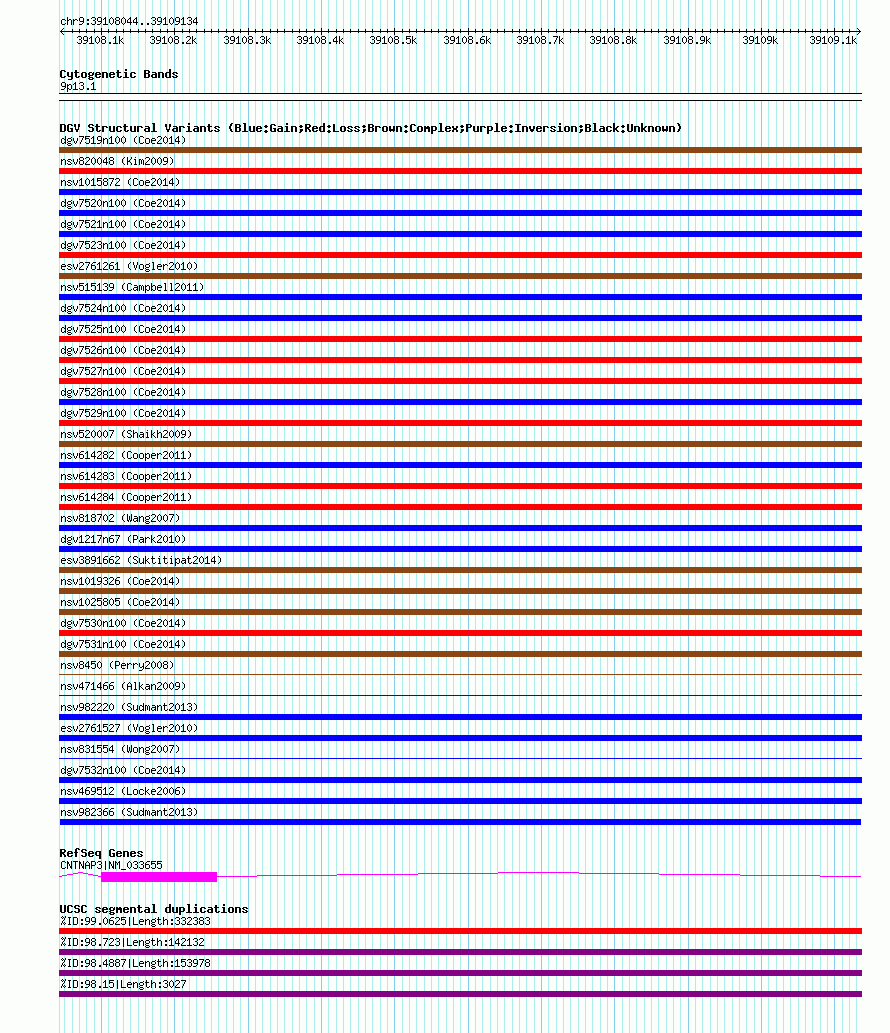Click the magenta CNTNAP3 exon block
The width and height of the screenshot is (890, 1033).
click(x=159, y=876)
